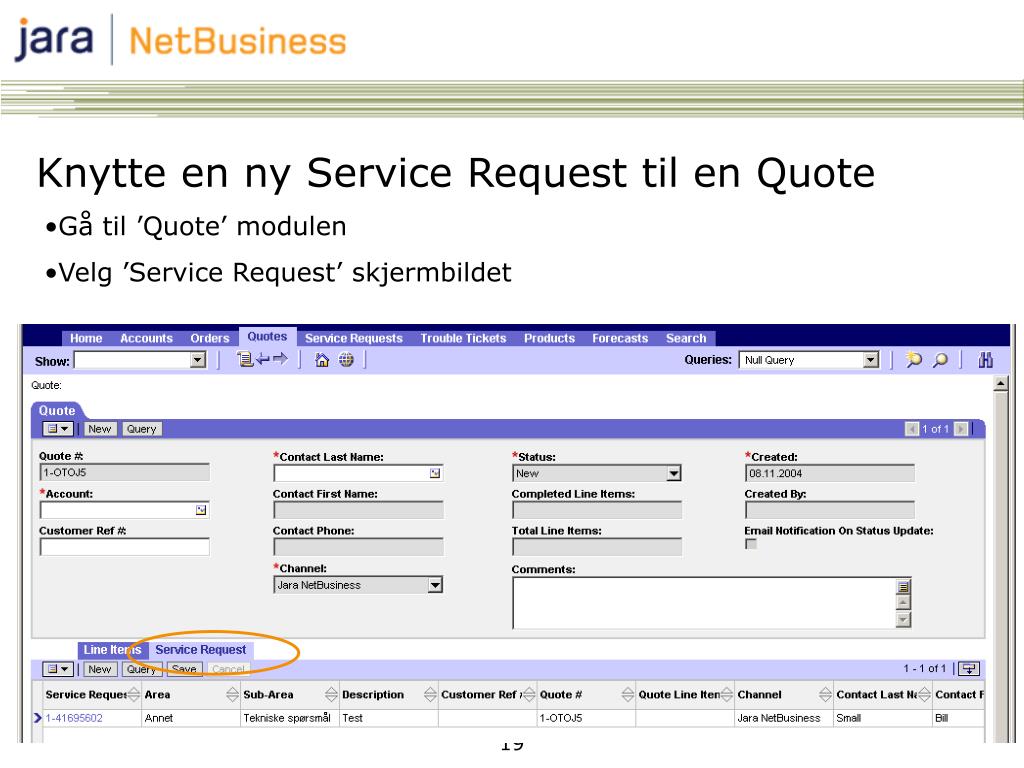Sort by Area column arrows

tap(232, 694)
